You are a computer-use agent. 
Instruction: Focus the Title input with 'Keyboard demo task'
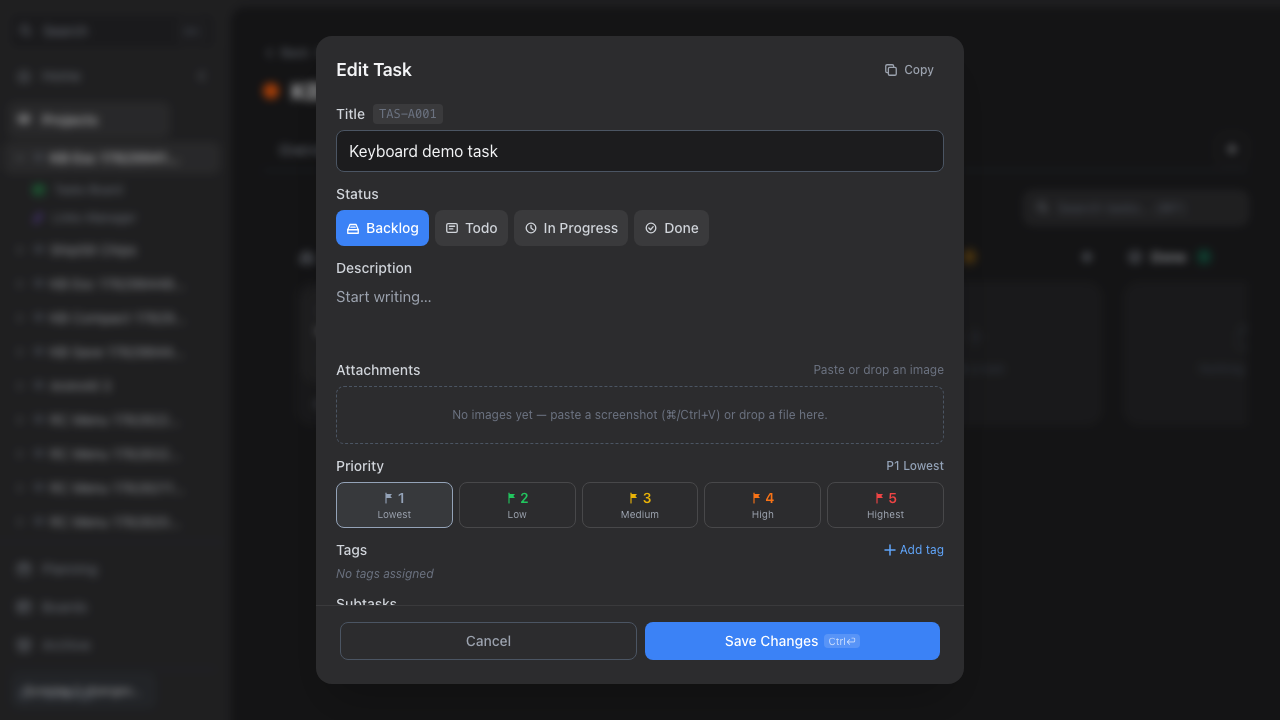point(640,151)
